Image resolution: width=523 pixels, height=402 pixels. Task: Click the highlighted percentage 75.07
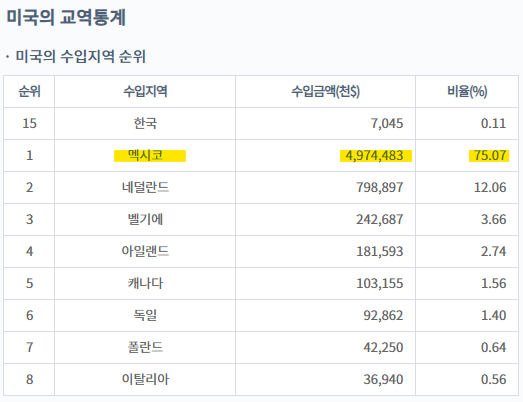click(x=489, y=156)
